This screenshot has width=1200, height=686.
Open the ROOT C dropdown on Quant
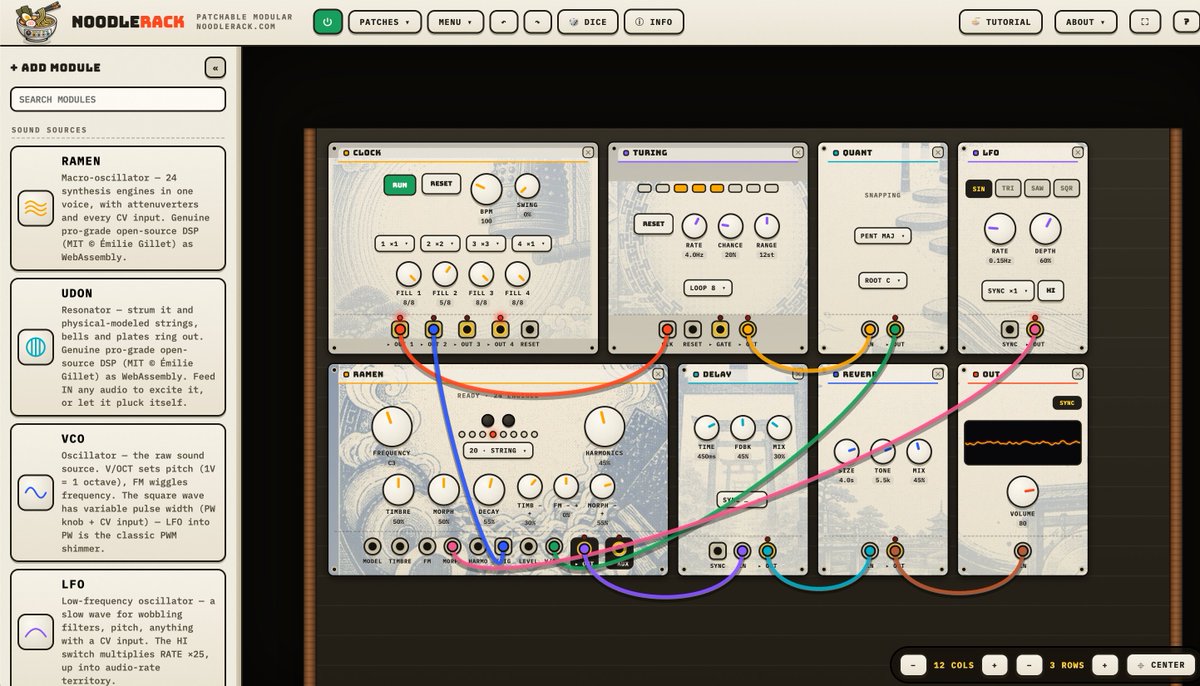coord(883,281)
